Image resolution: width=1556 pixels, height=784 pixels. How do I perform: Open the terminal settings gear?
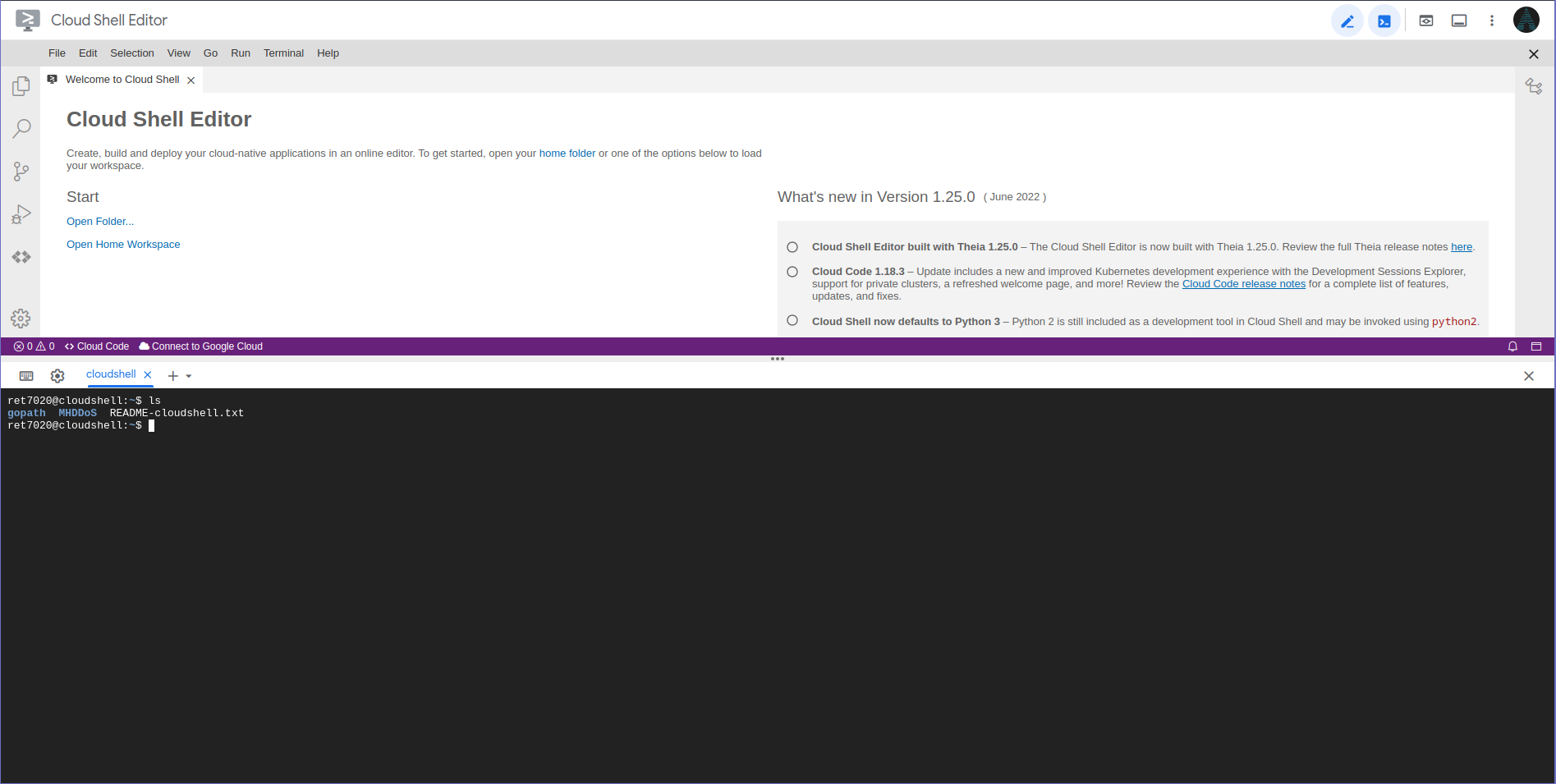[x=57, y=376]
